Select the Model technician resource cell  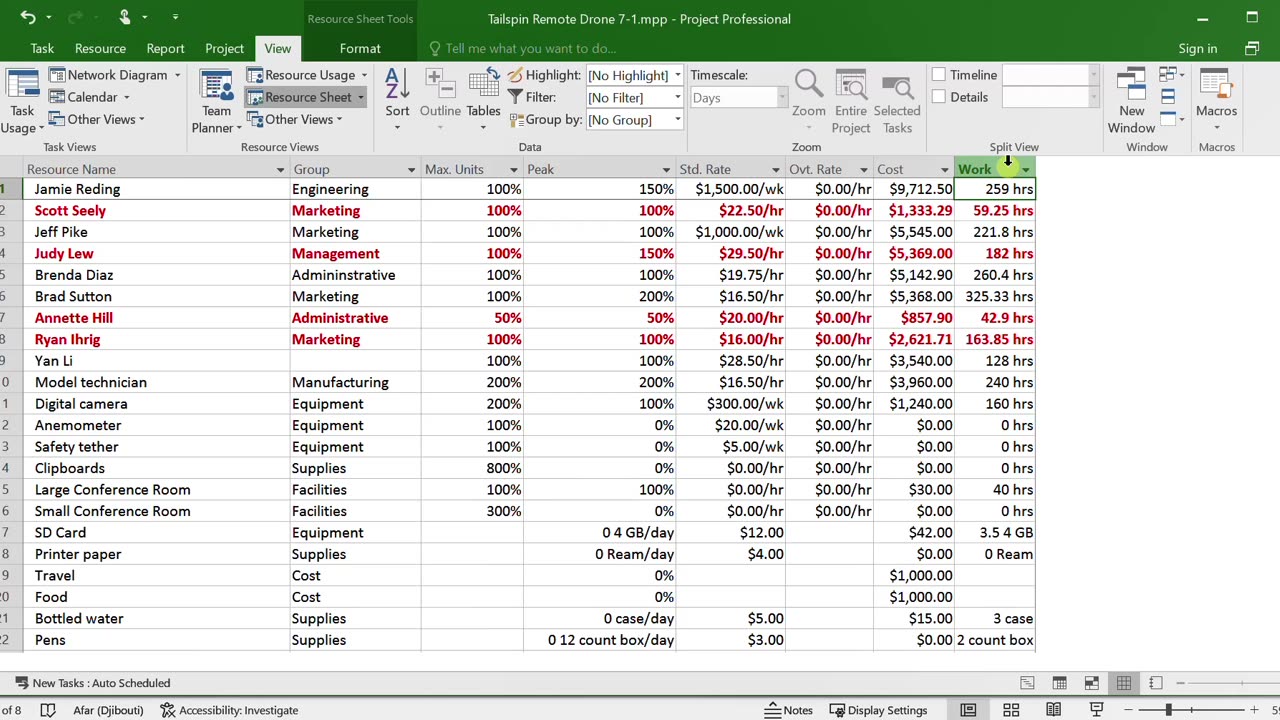click(156, 382)
